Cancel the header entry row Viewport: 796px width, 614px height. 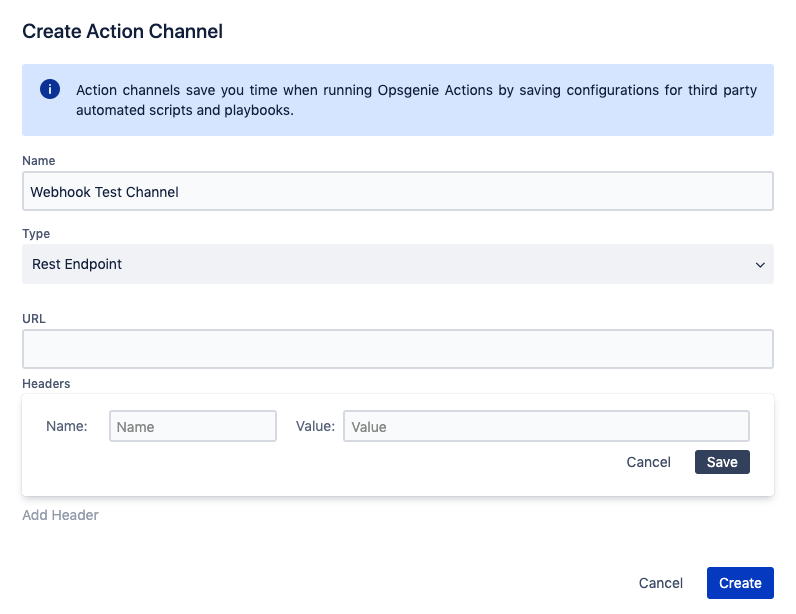(648, 462)
